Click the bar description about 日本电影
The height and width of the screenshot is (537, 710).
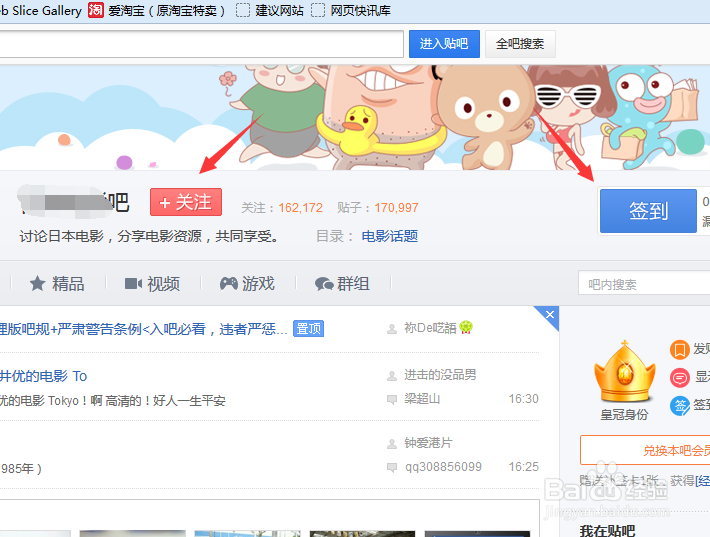(149, 236)
